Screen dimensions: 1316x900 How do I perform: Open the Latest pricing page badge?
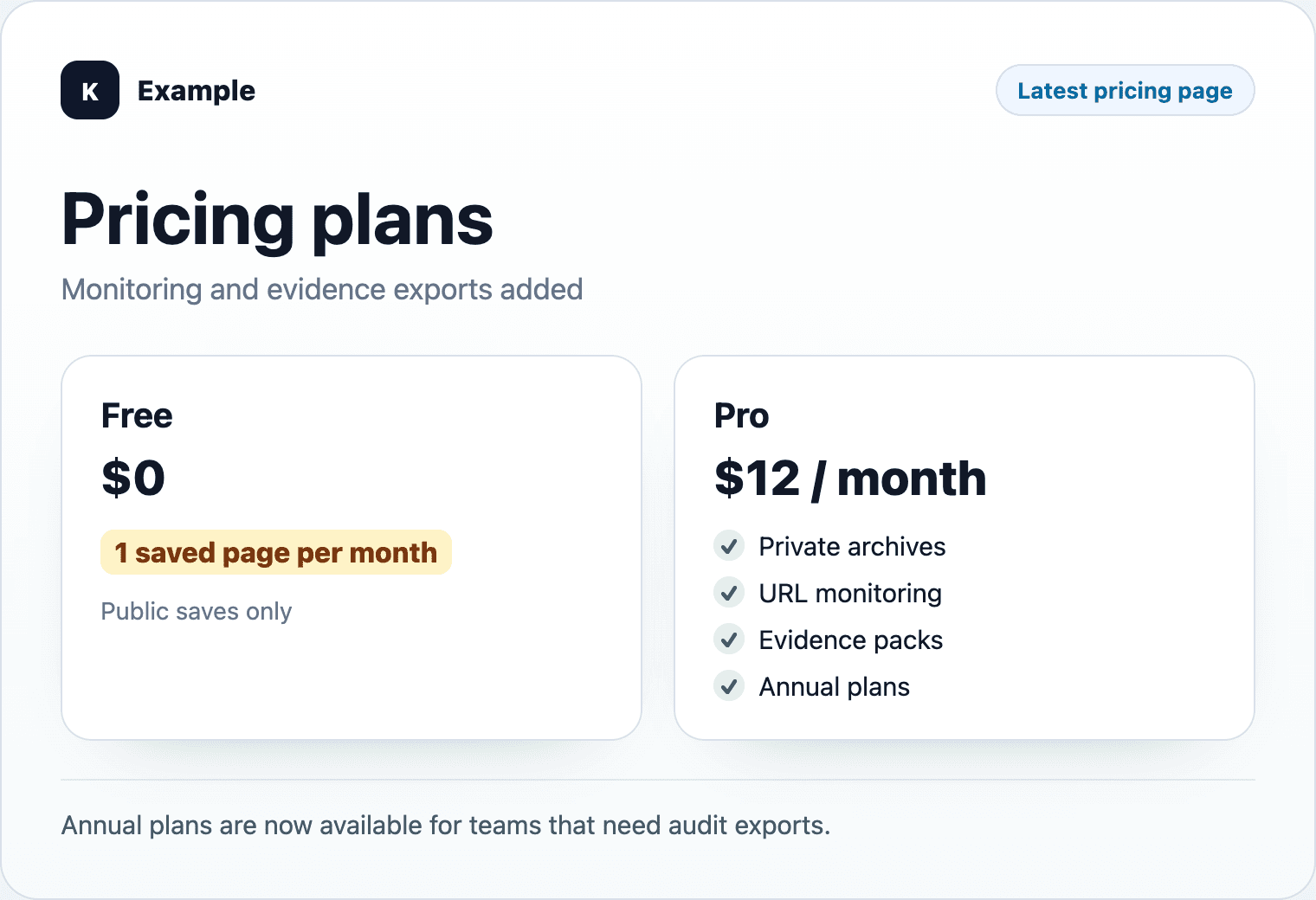1125,90
